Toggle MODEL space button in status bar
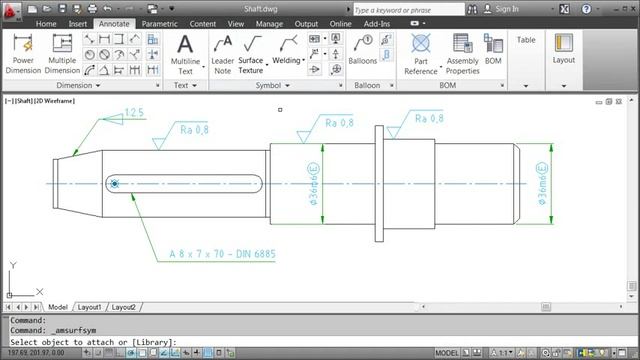Image resolution: width=640 pixels, height=360 pixels. click(x=447, y=353)
